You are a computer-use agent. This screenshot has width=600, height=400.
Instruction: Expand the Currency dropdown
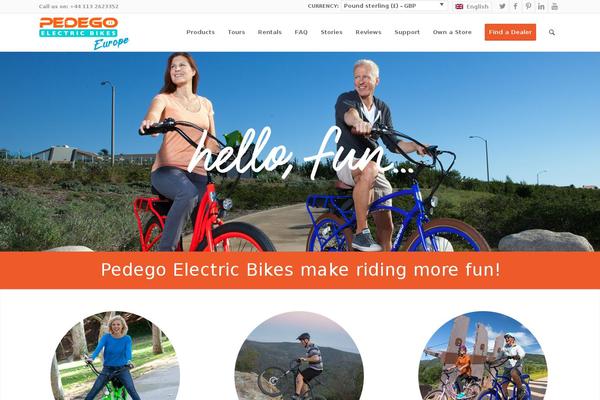coord(394,6)
